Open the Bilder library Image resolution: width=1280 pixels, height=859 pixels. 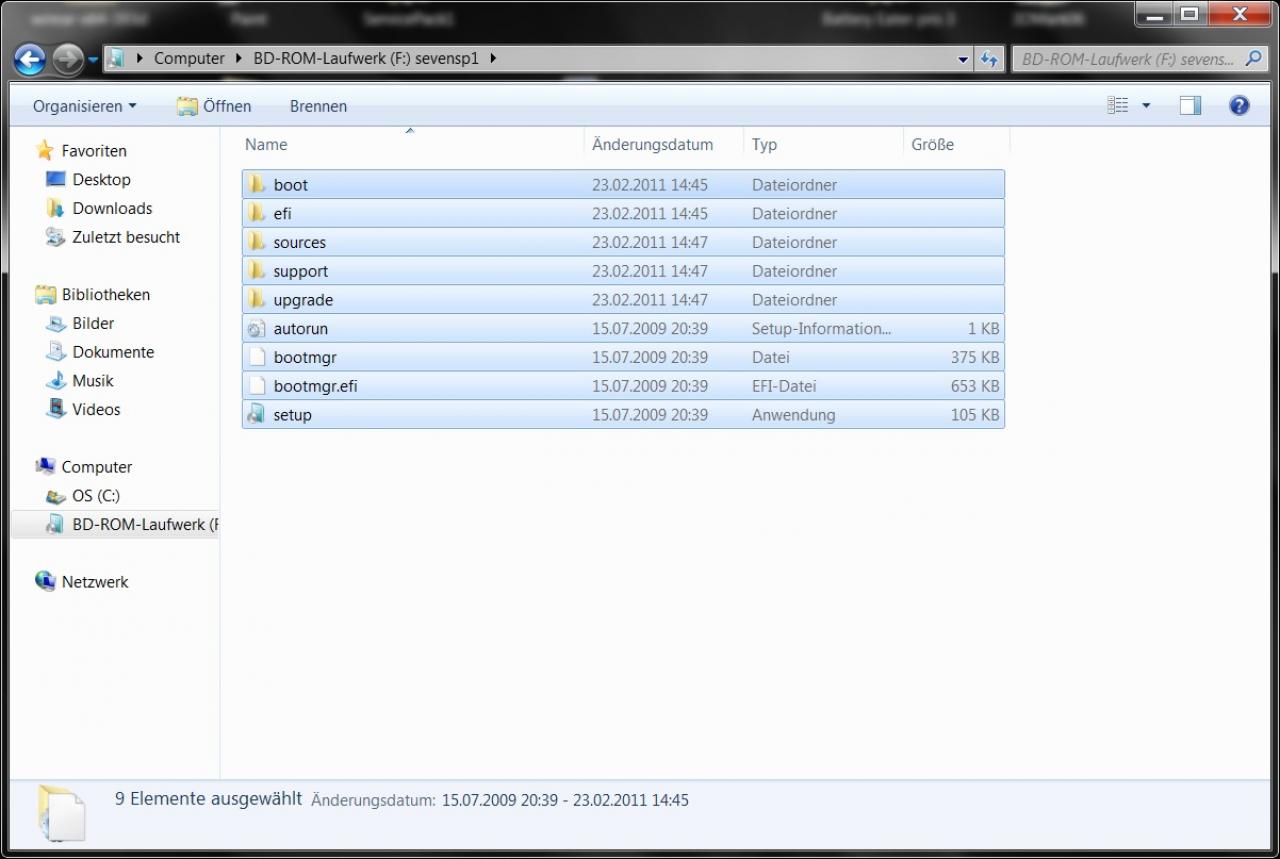pyautogui.click(x=93, y=323)
